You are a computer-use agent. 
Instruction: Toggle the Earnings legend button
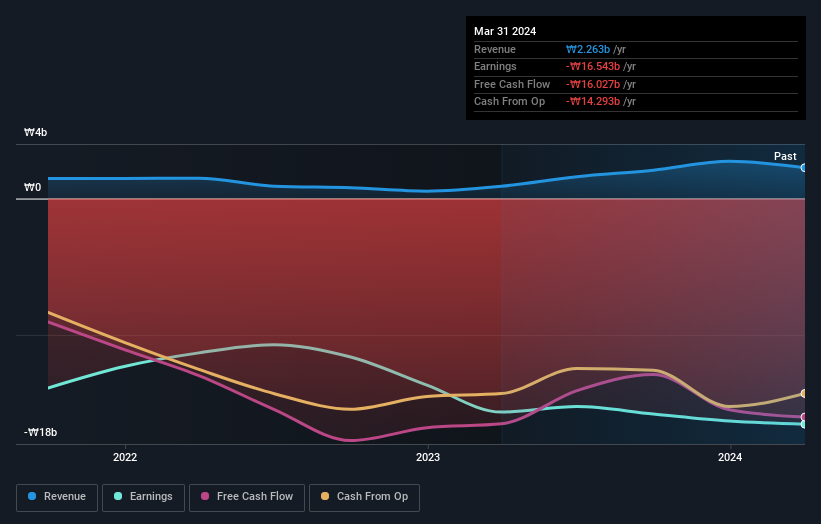point(143,497)
